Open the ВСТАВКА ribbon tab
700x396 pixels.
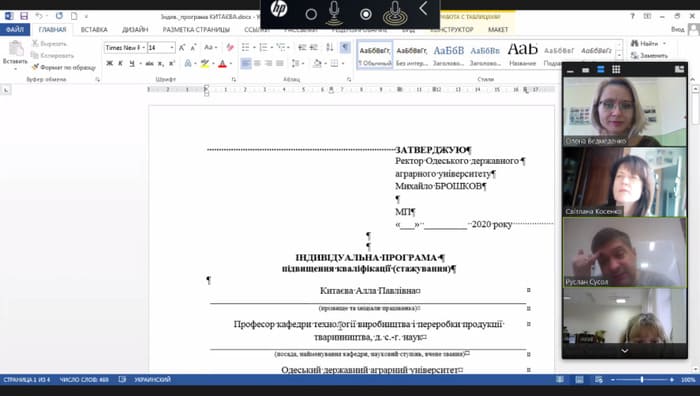point(94,30)
